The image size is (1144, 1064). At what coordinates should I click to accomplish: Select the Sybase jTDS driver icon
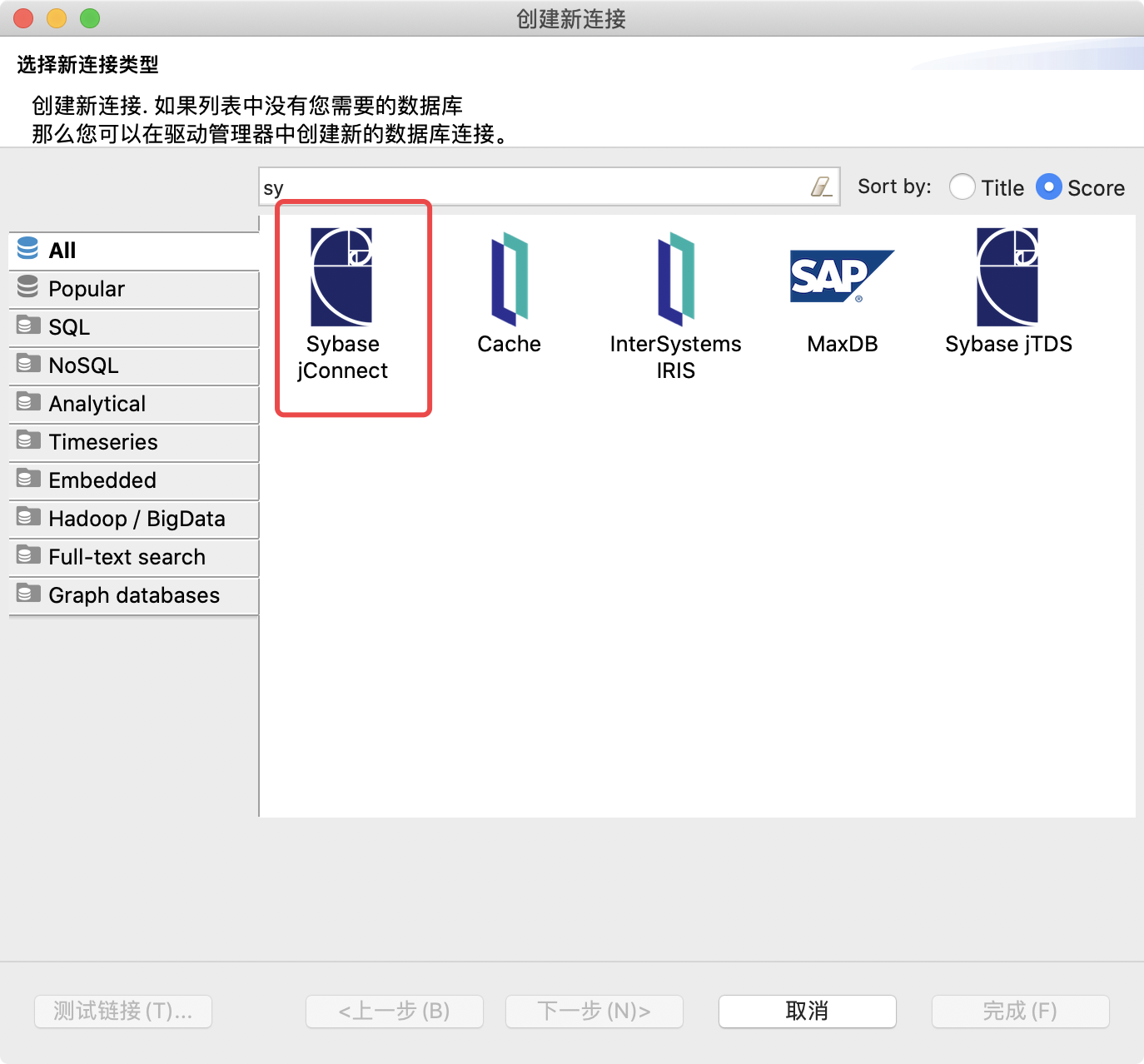tap(1008, 278)
